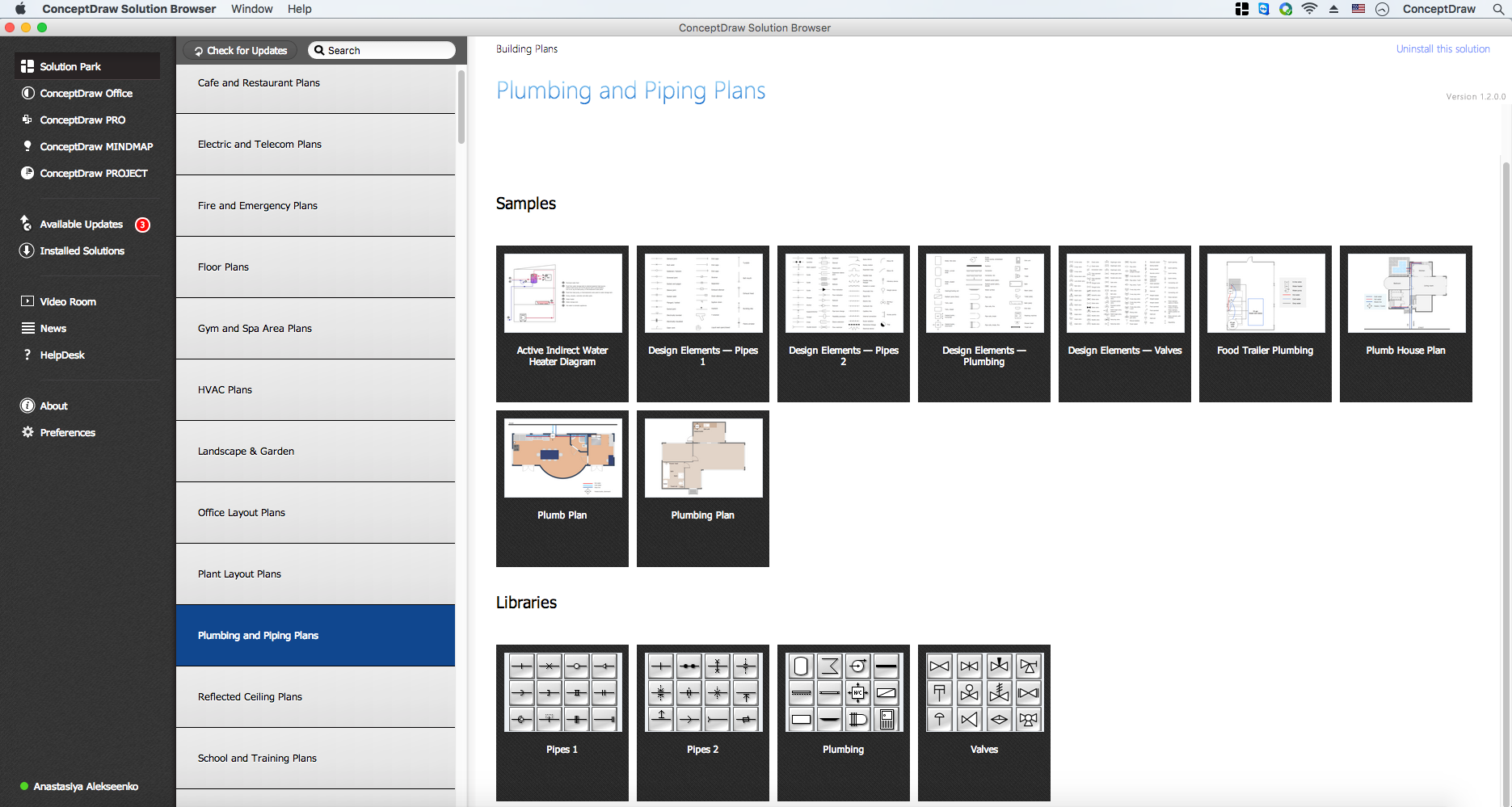This screenshot has height=807, width=1512.
Task: Click the About info icon
Action: click(x=27, y=406)
